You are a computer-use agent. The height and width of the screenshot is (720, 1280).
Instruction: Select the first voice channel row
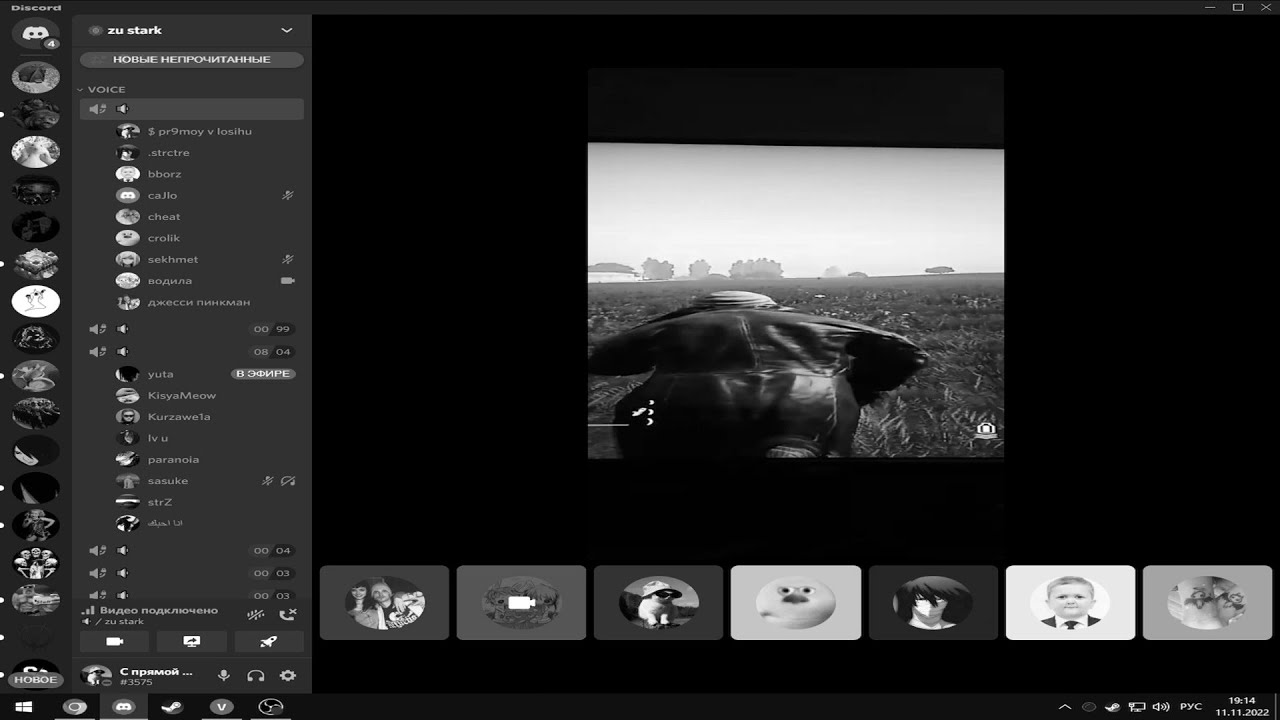tap(192, 109)
